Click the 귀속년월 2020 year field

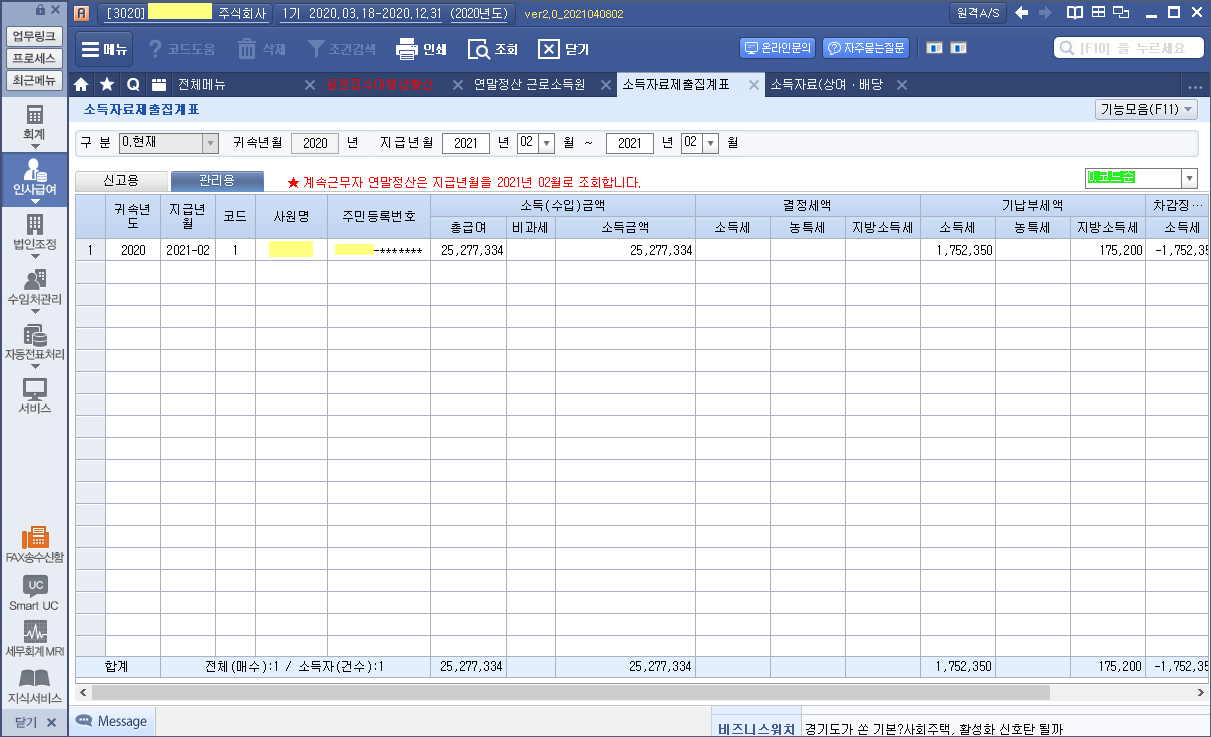pos(315,143)
